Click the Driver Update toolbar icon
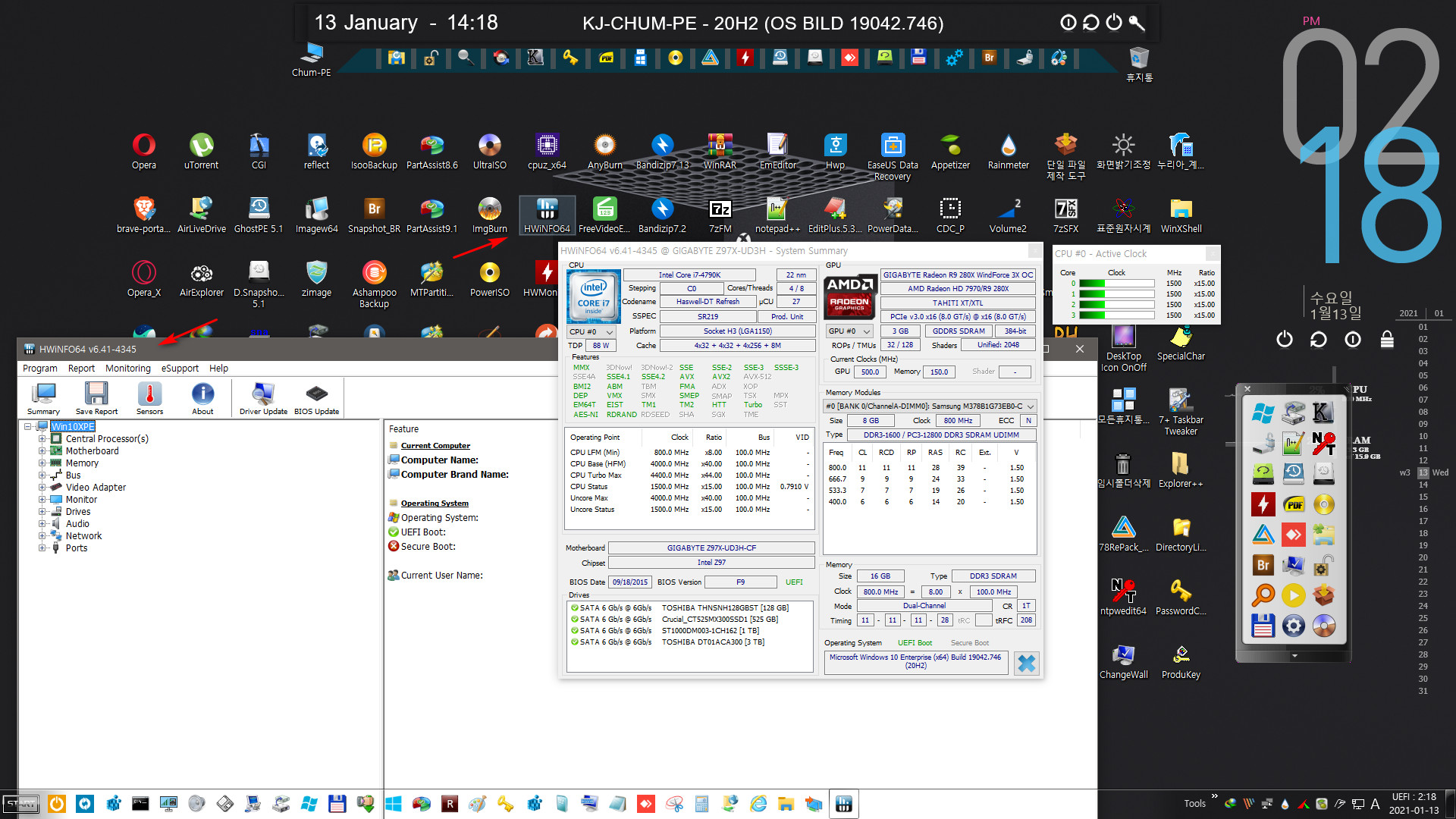 [x=263, y=398]
